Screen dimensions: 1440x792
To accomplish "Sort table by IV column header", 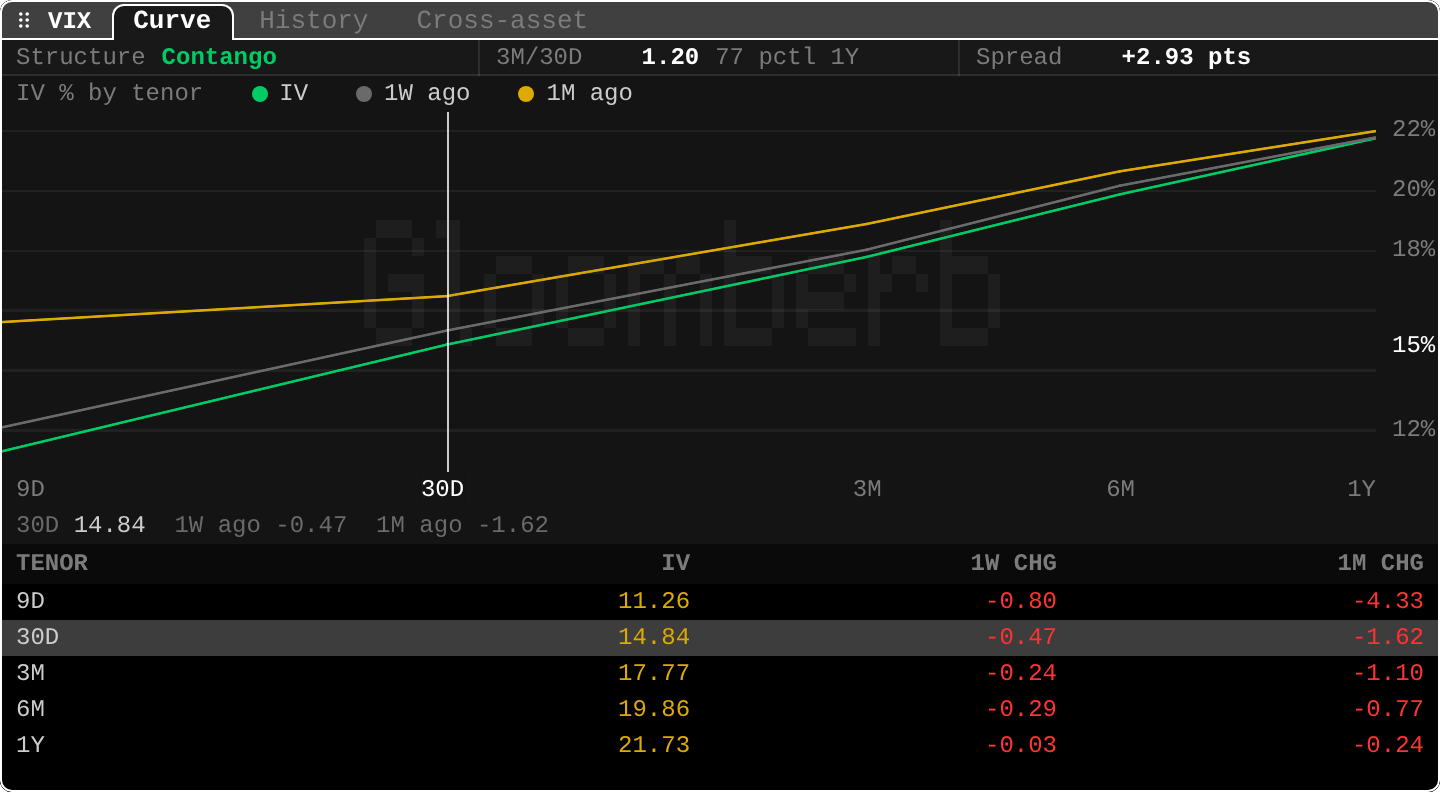I will point(676,563).
